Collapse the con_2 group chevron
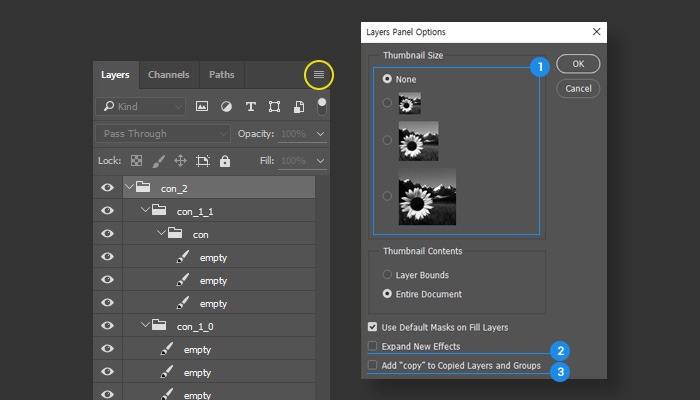The height and width of the screenshot is (400, 700). 129,187
